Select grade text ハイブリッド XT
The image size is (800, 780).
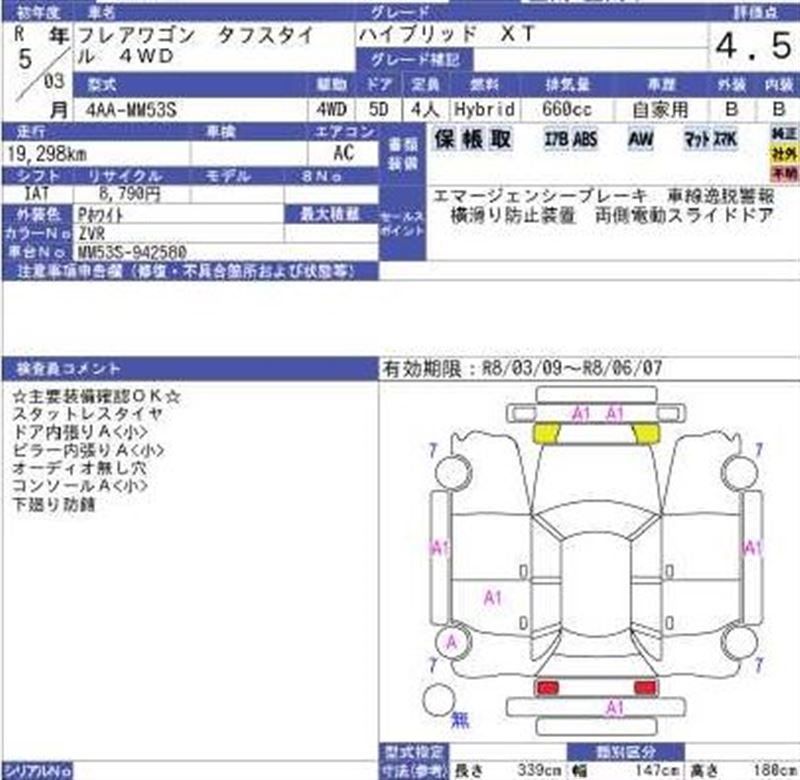446,35
